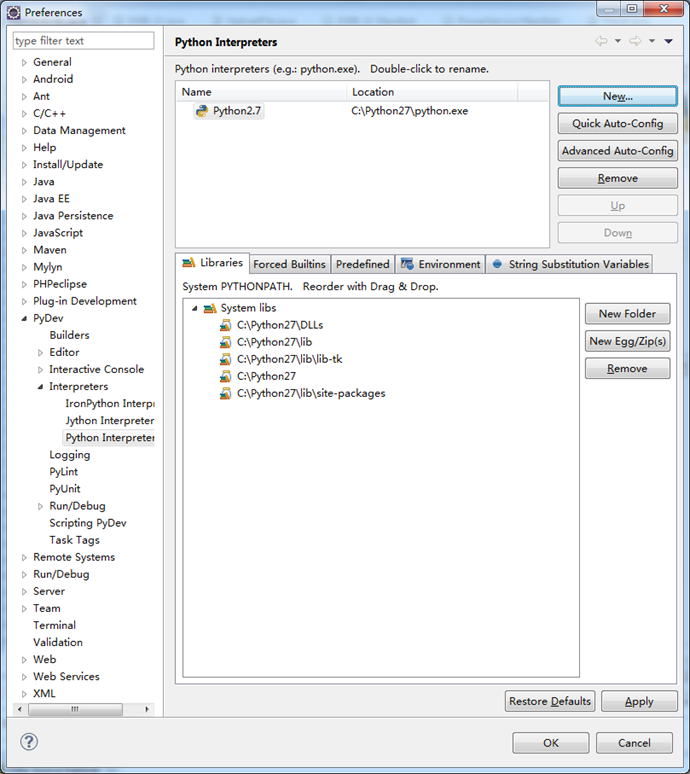Click the icon beside the C:\Python27 entry
This screenshot has height=774, width=690.
tap(226, 376)
